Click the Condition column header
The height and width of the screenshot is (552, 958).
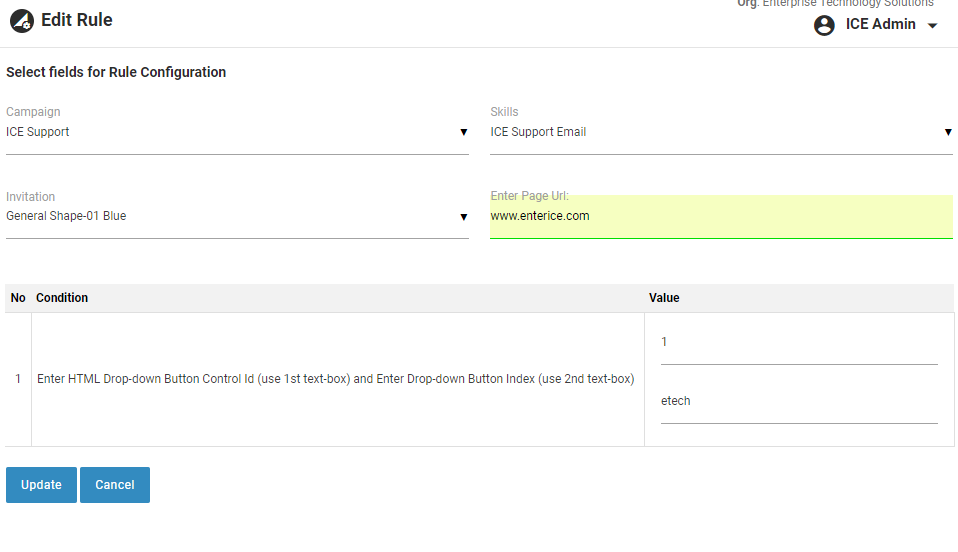pyautogui.click(x=62, y=298)
